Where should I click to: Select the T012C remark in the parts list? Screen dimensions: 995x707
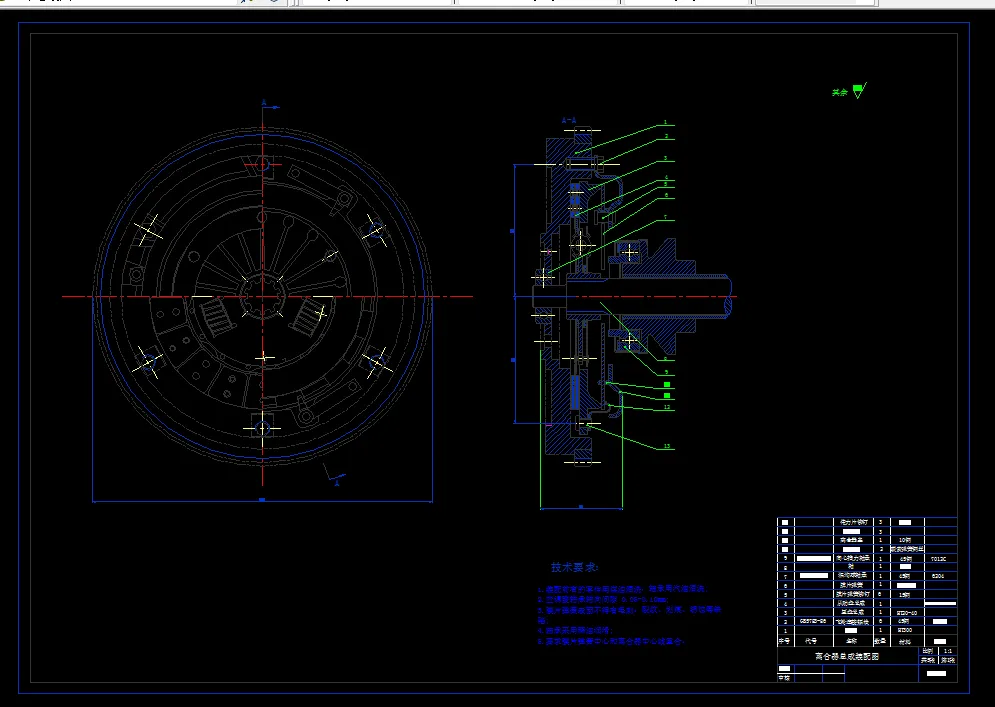coord(939,559)
